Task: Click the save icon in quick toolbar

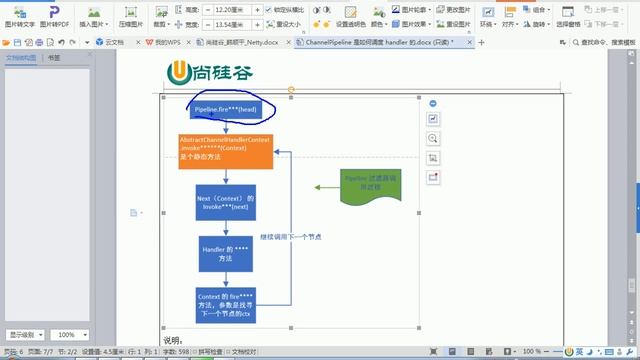Action: [17, 42]
